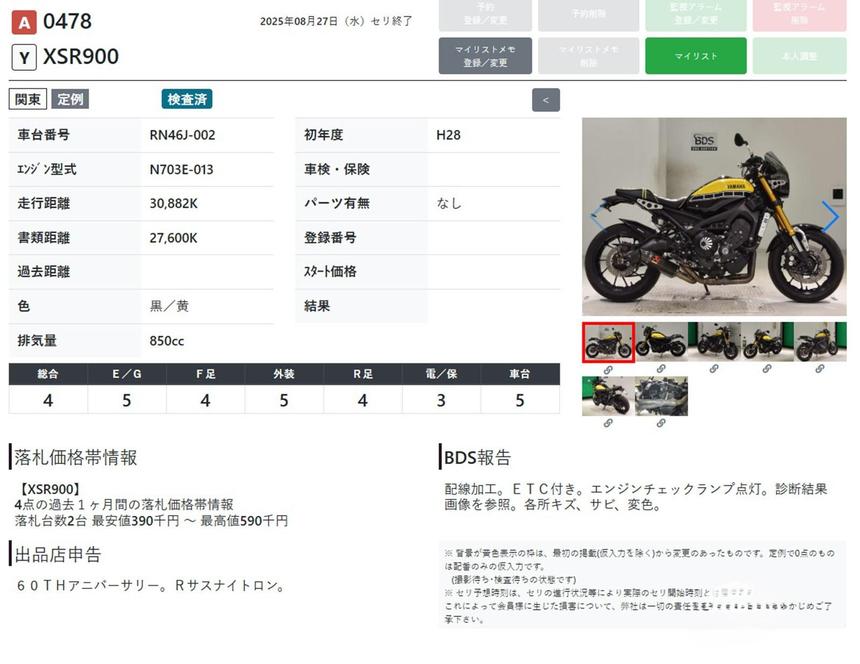Open the link icon under the third thumbnail

click(x=714, y=369)
